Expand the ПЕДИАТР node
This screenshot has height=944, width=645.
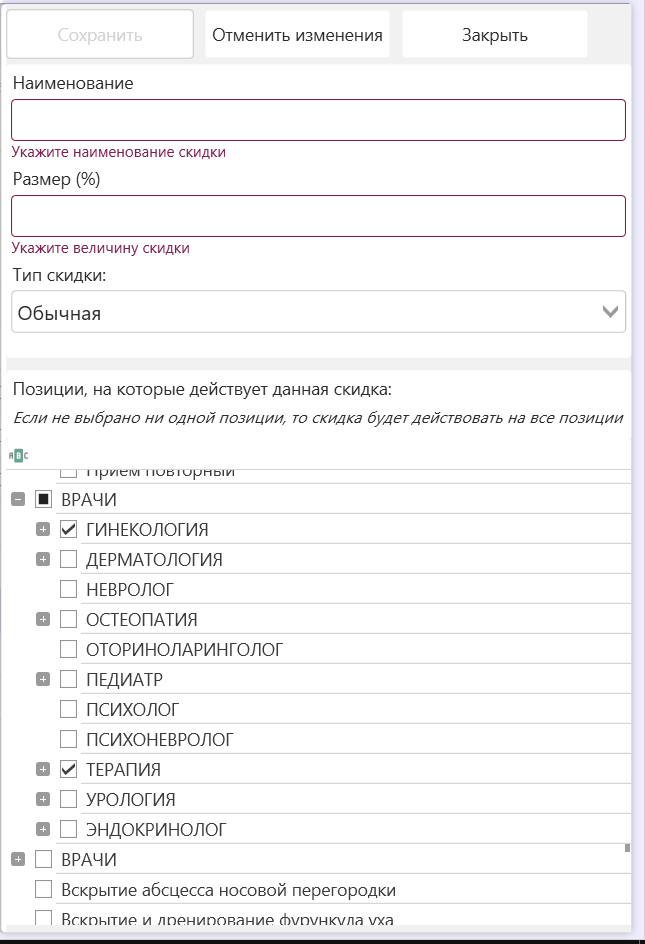tap(43, 679)
